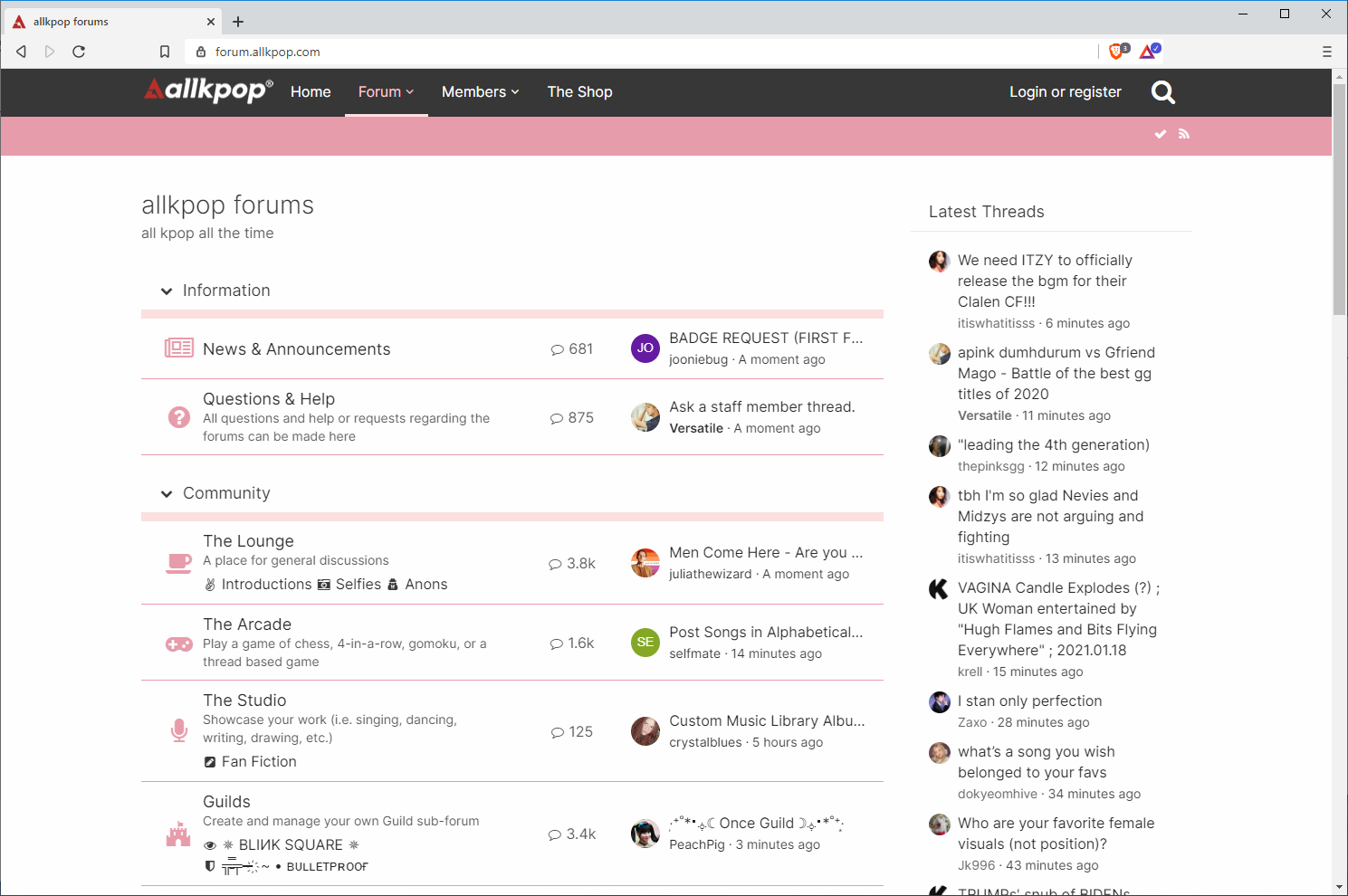Collapse the Community category section
This screenshot has height=896, width=1348.
tap(167, 494)
